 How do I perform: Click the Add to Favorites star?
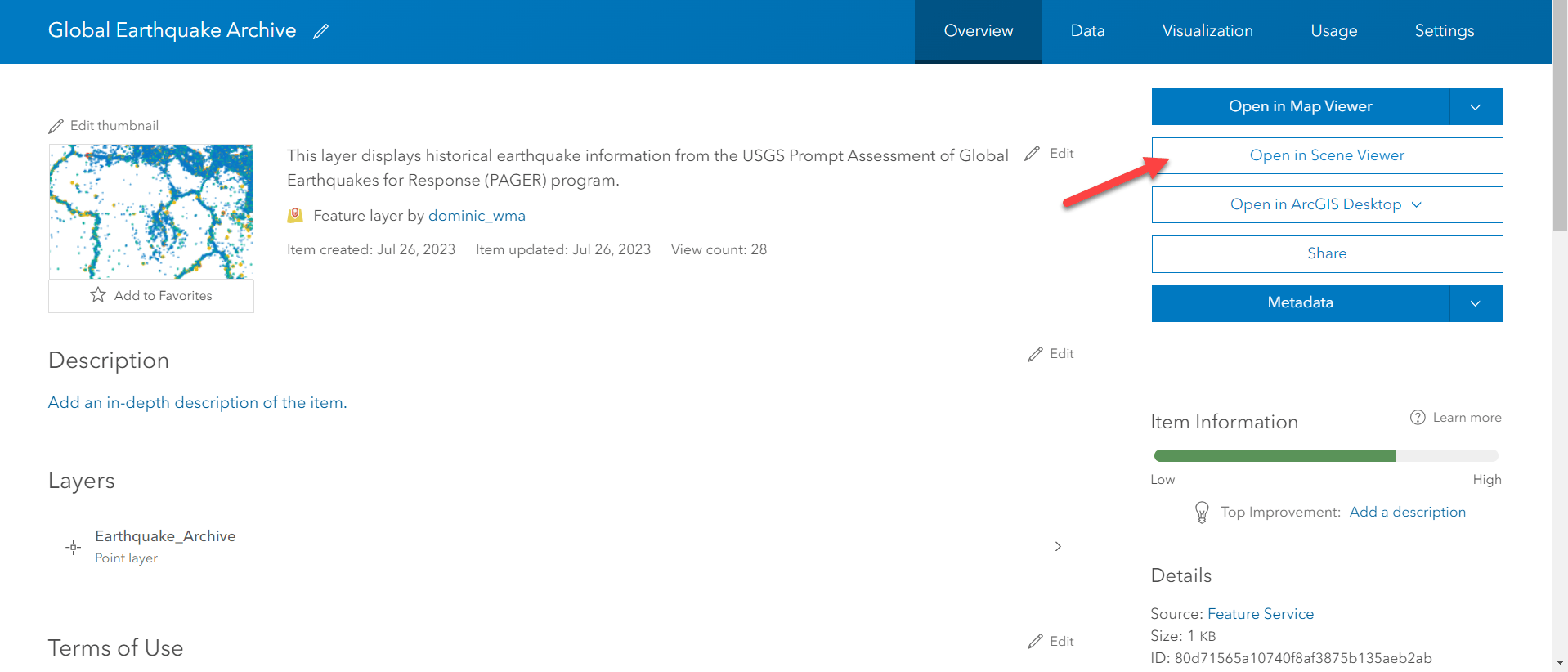coord(98,295)
